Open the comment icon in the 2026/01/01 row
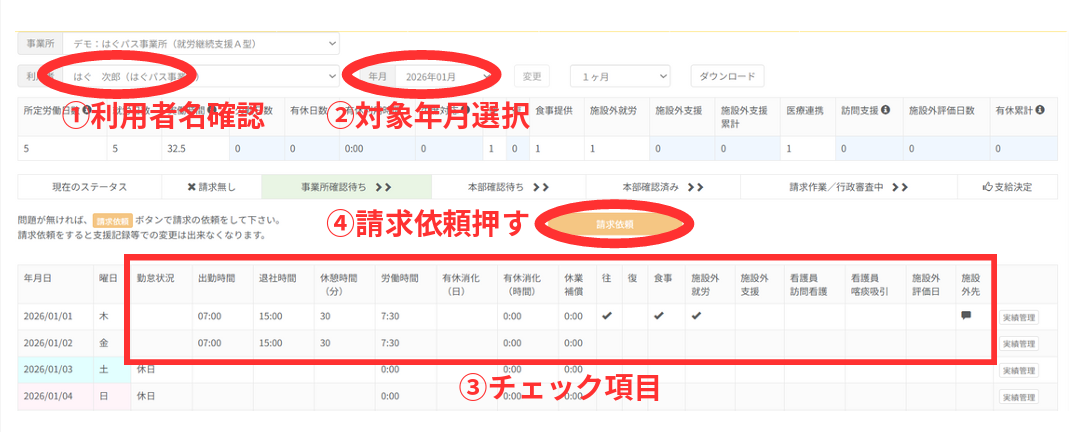Image resolution: width=1075 pixels, height=432 pixels. click(x=967, y=315)
